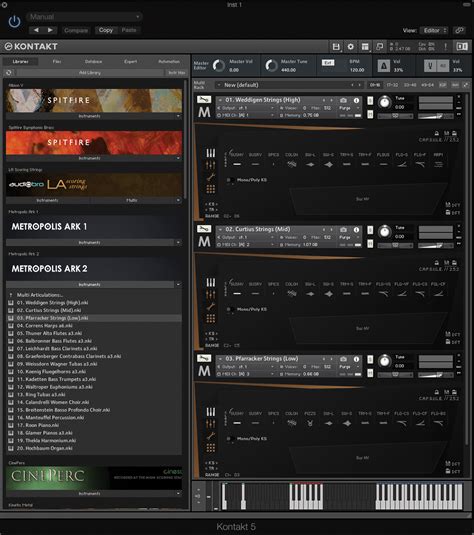Click the Compare button
Screen dimensions: 474x535
(x=76, y=30)
